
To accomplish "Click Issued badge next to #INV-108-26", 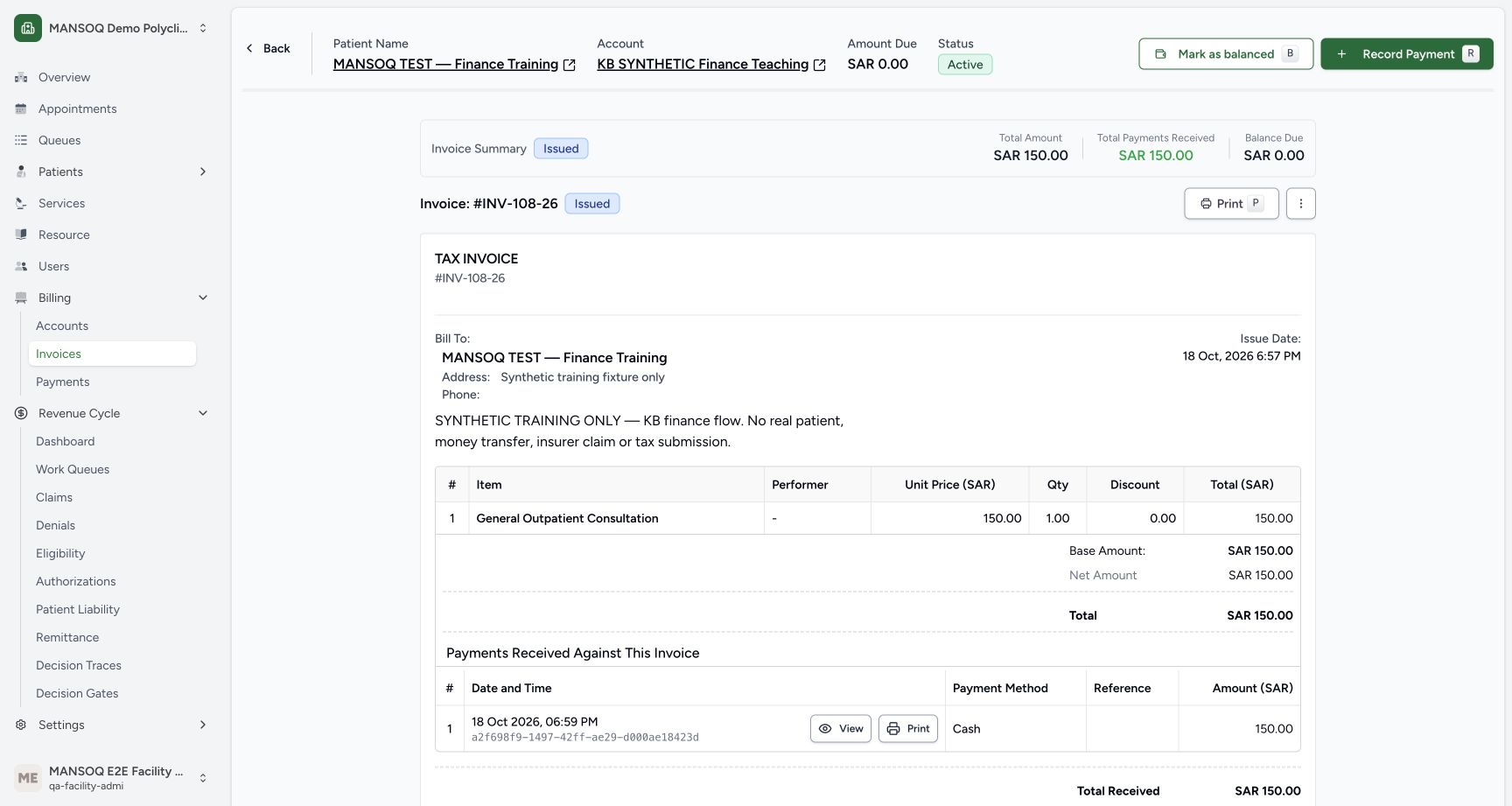I will (x=592, y=204).
